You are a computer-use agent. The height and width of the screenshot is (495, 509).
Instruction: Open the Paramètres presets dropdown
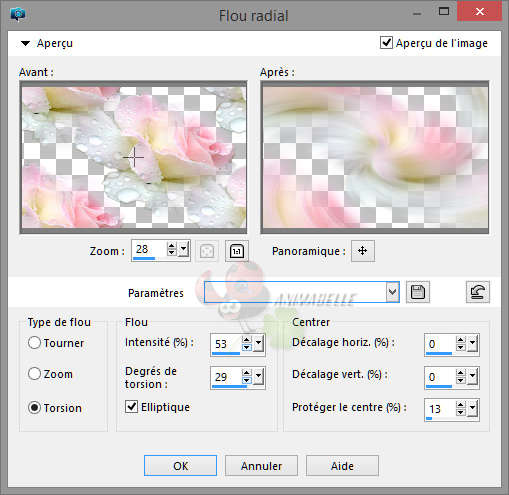coord(393,292)
